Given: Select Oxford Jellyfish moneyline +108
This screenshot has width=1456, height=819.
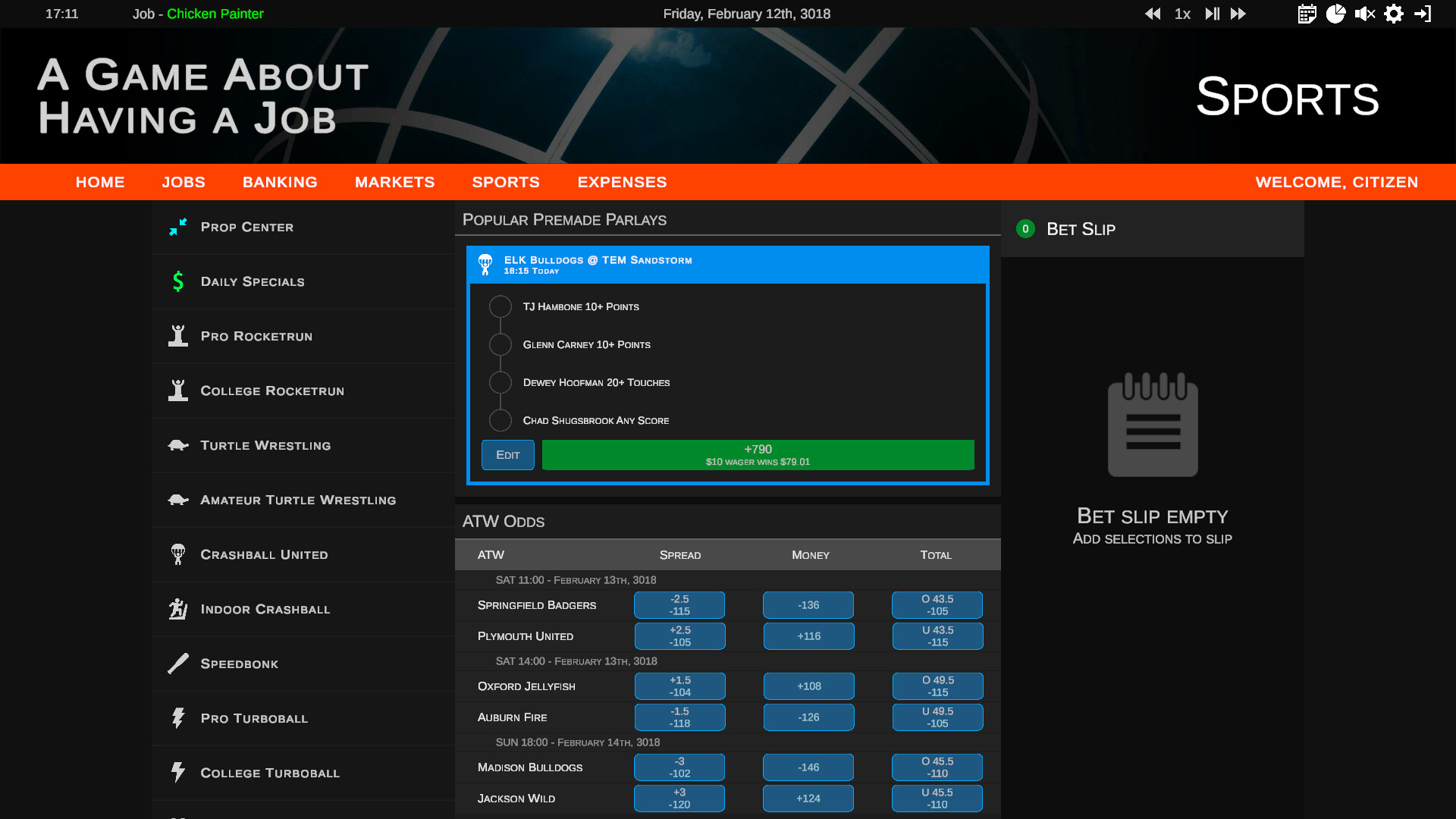Looking at the screenshot, I should [809, 686].
